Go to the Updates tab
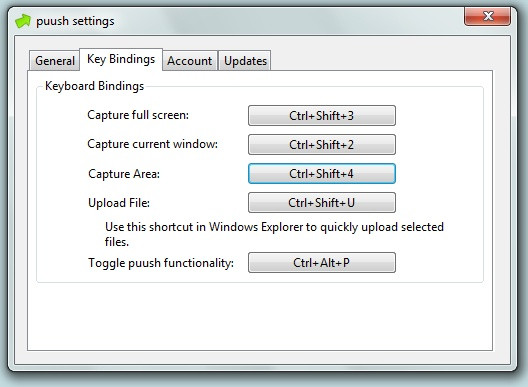Viewport: 528px width, 387px height. pyautogui.click(x=245, y=61)
